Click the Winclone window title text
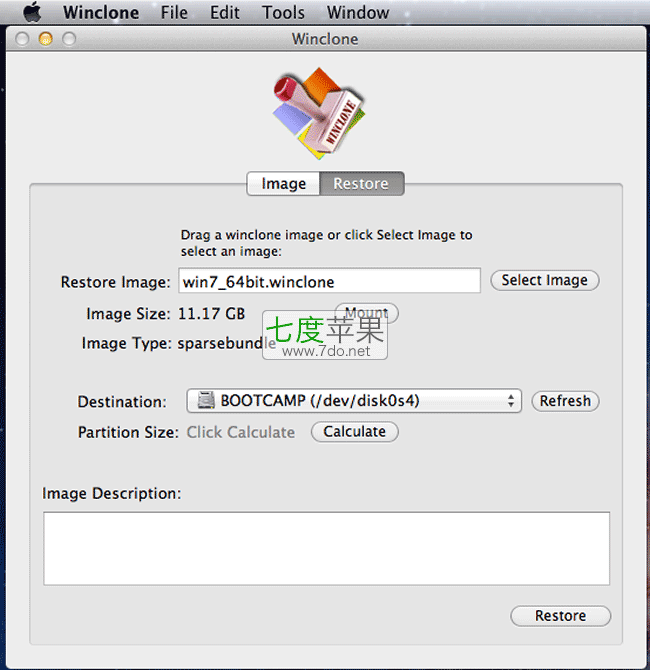Image resolution: width=650 pixels, height=670 pixels. [x=325, y=39]
